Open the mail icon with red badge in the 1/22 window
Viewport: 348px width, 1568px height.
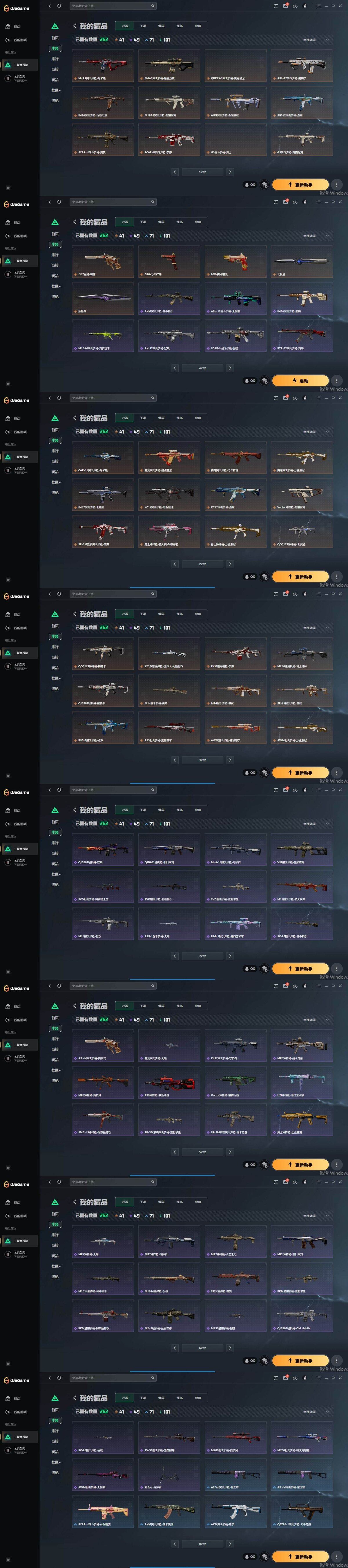coord(285,6)
